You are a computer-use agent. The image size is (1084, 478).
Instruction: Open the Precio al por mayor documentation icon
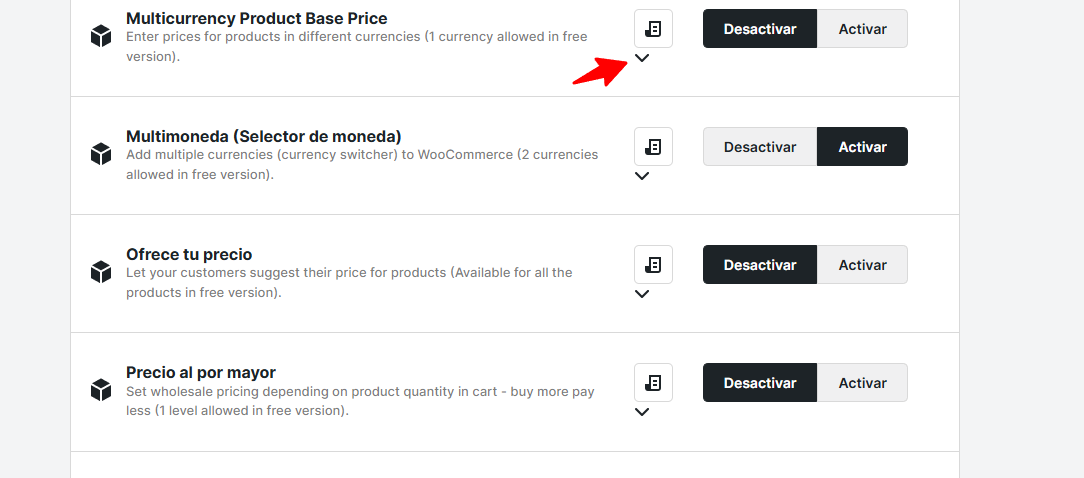(653, 383)
